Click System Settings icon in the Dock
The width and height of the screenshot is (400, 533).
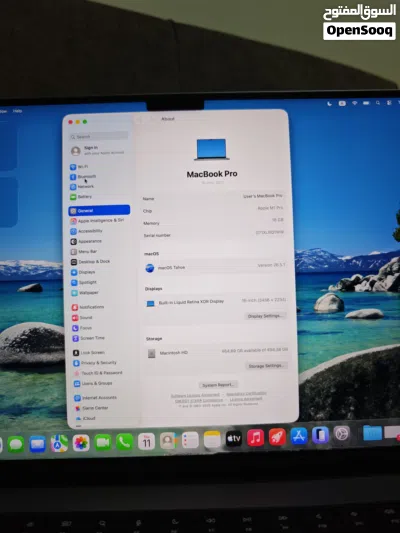[341, 434]
